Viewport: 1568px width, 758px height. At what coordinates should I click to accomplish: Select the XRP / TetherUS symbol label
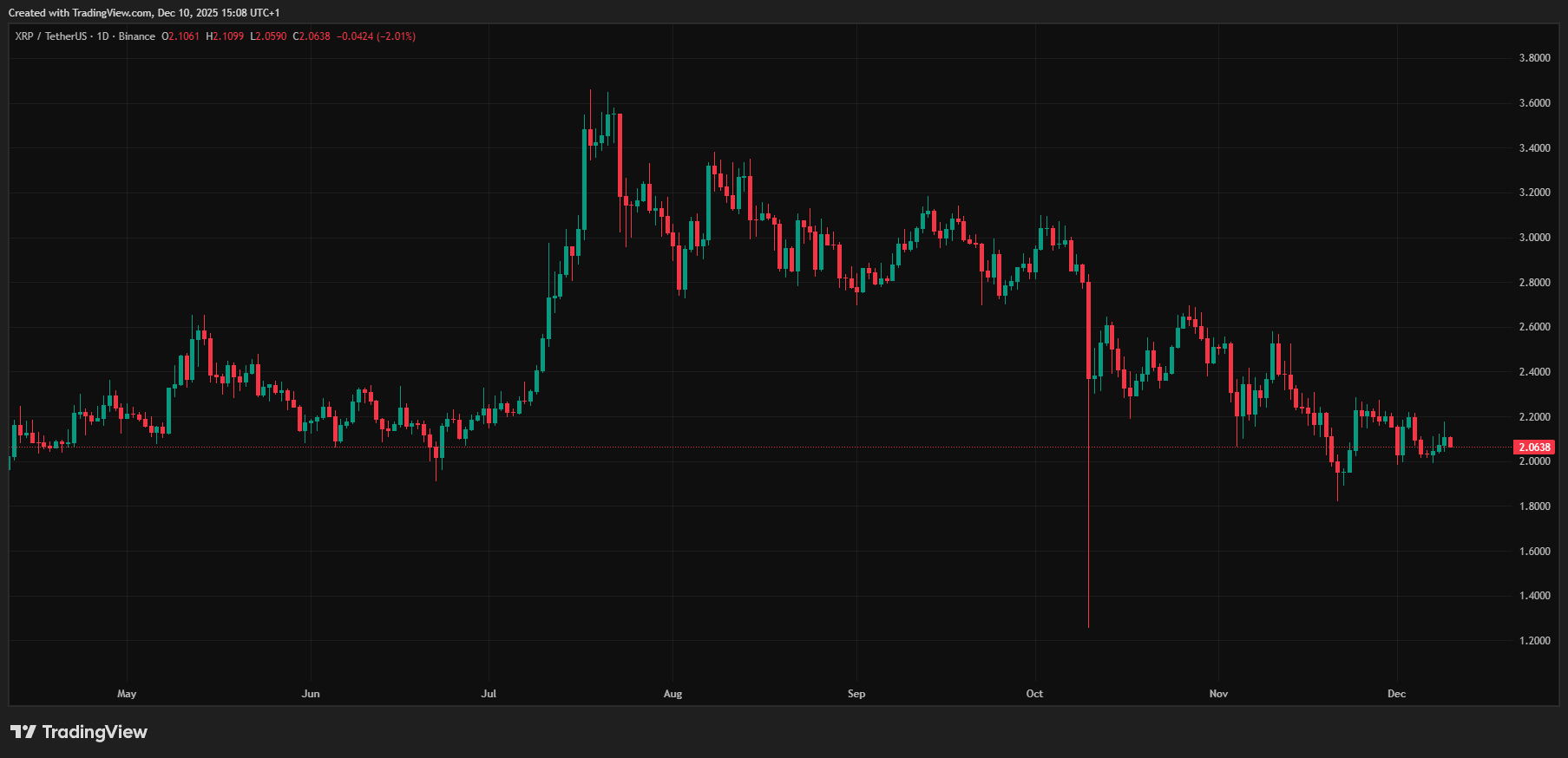pos(51,36)
